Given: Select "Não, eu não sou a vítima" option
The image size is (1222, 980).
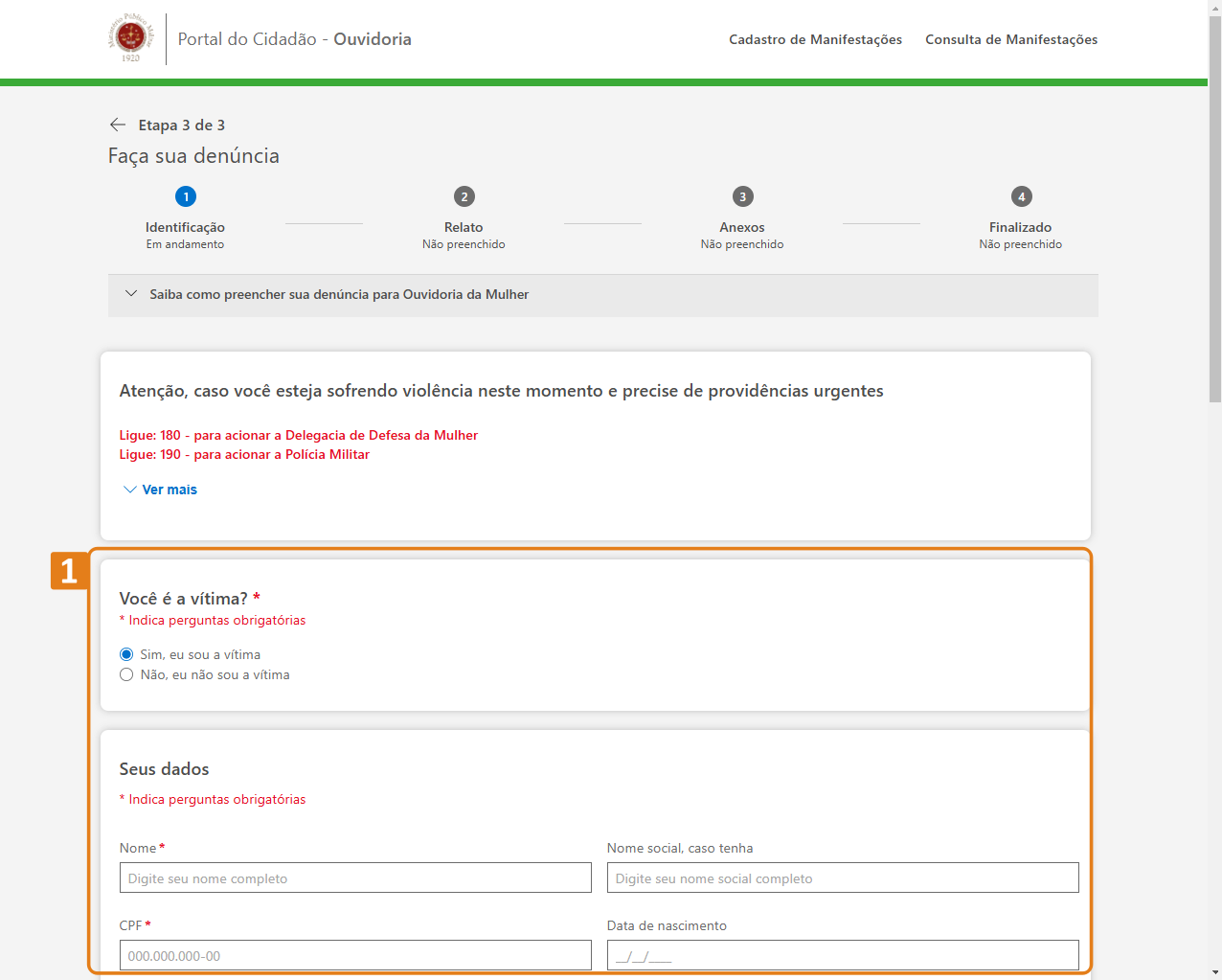Looking at the screenshot, I should click(126, 674).
